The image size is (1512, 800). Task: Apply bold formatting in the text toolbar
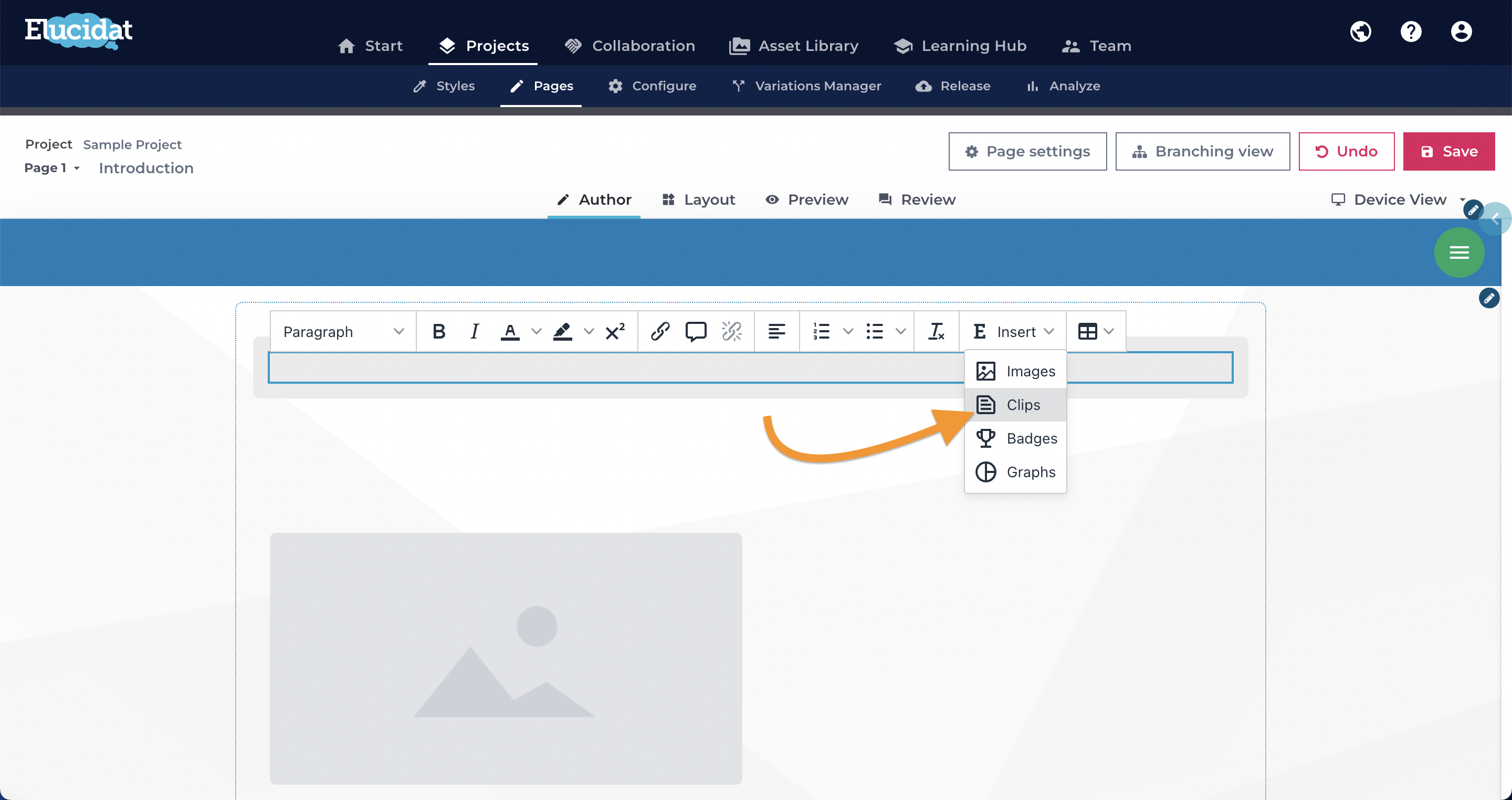pyautogui.click(x=438, y=332)
